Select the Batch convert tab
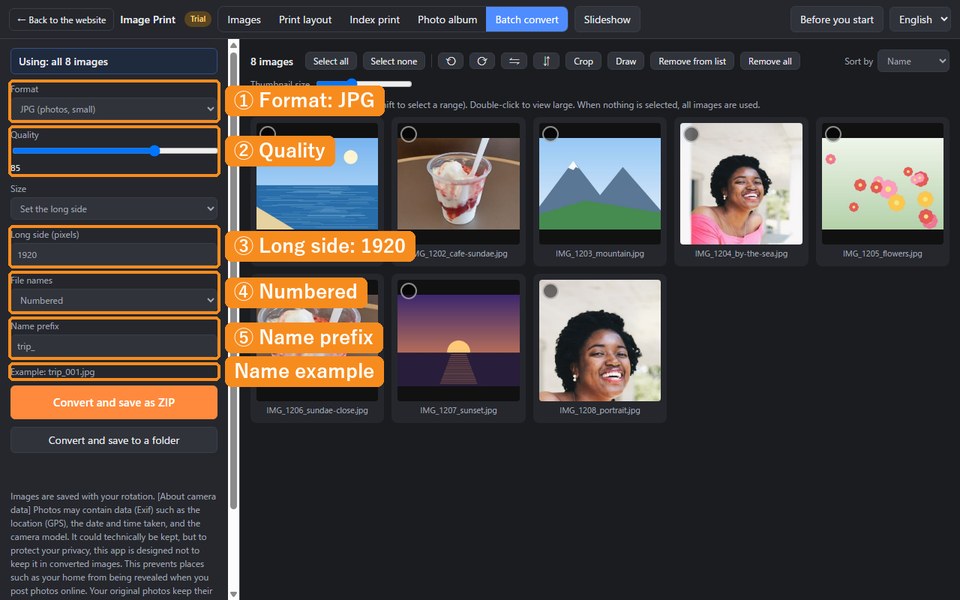960x600 pixels. pyautogui.click(x=527, y=20)
